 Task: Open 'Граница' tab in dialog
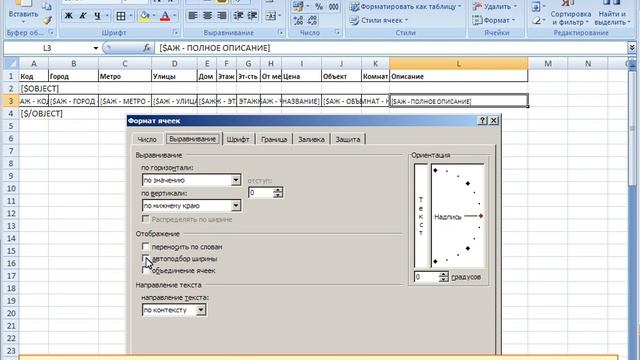[x=274, y=139]
